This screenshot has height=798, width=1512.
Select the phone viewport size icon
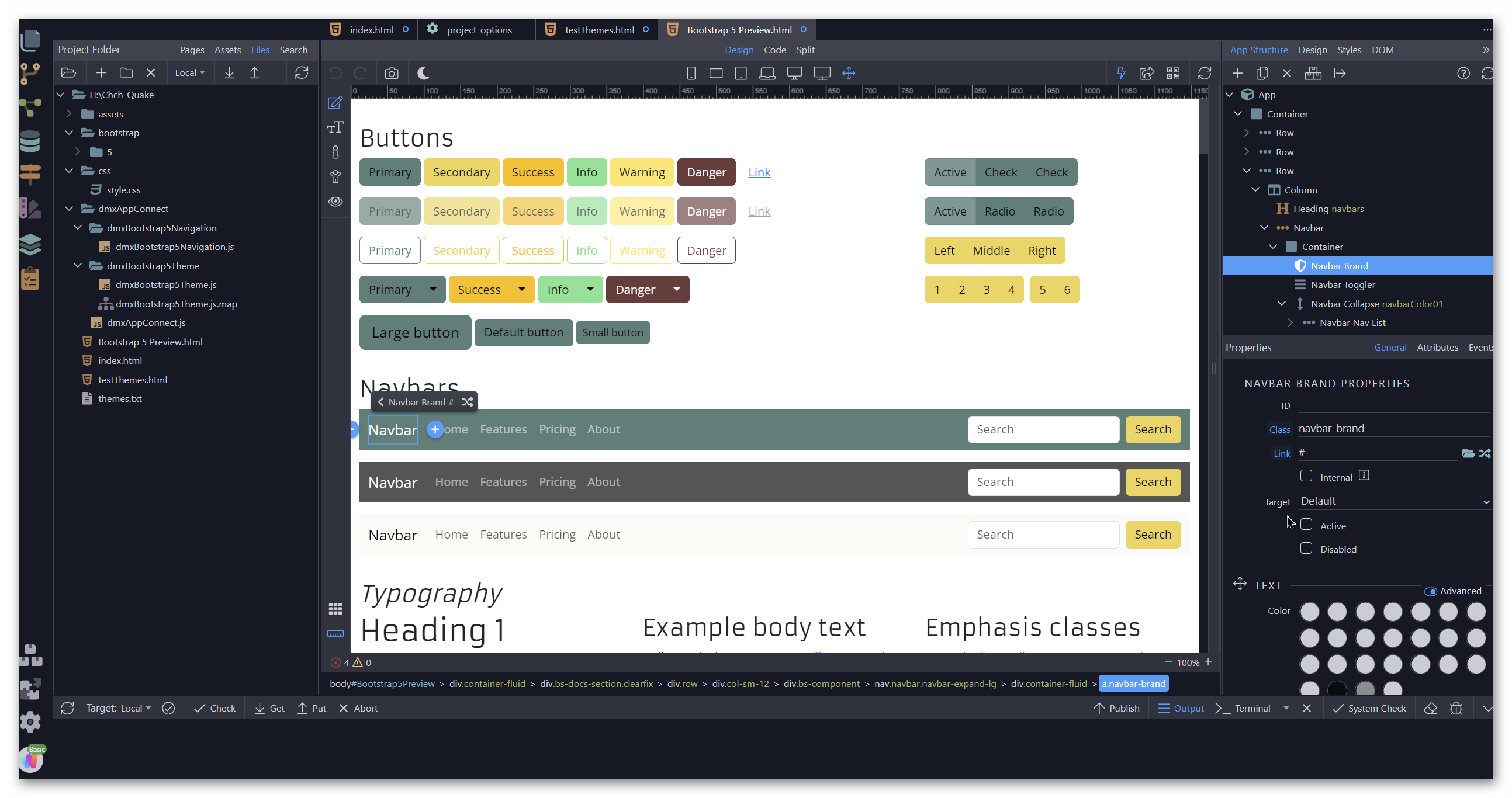(691, 73)
